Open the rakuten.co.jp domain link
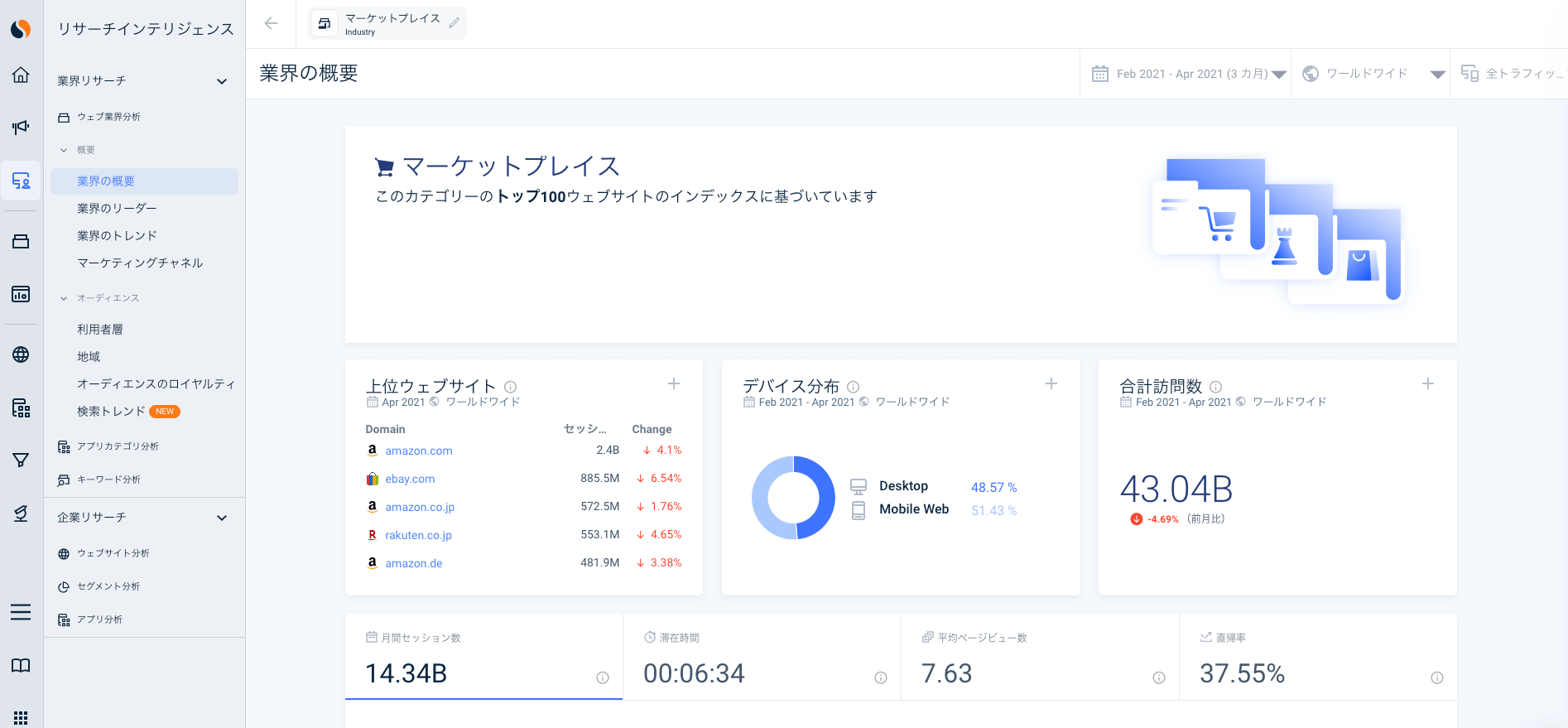Viewport: 1568px width, 728px height. 418,535
